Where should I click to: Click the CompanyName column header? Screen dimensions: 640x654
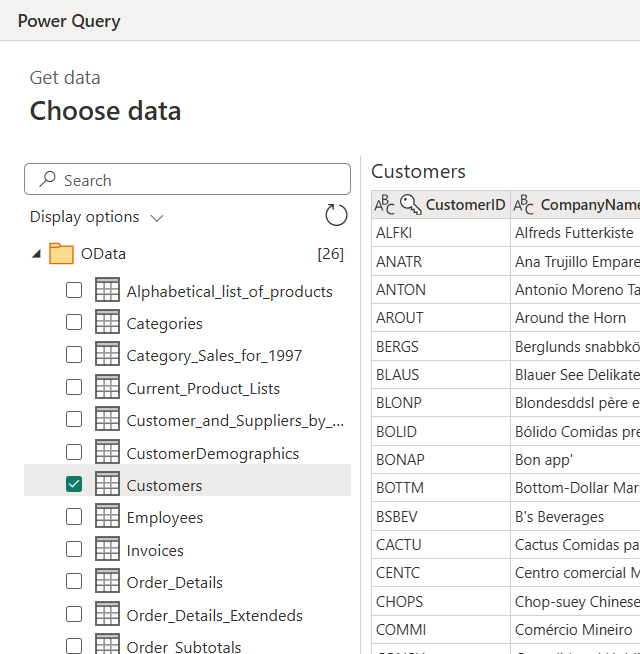pos(589,205)
